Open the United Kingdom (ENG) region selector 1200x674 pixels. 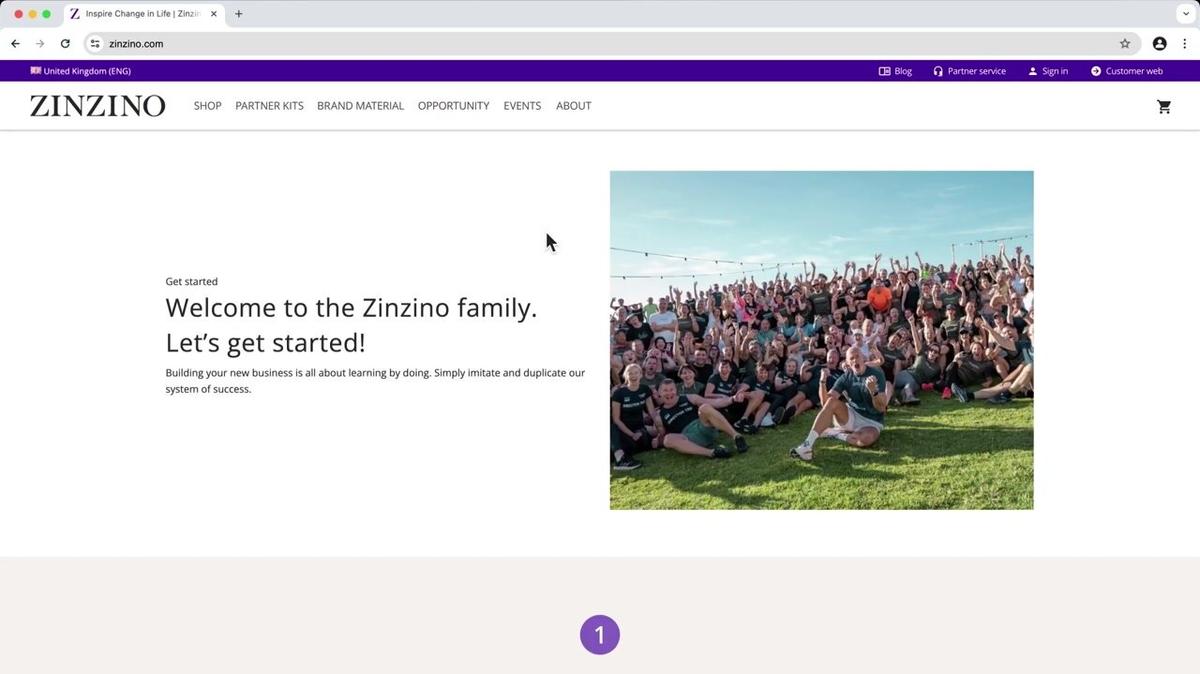pos(80,71)
